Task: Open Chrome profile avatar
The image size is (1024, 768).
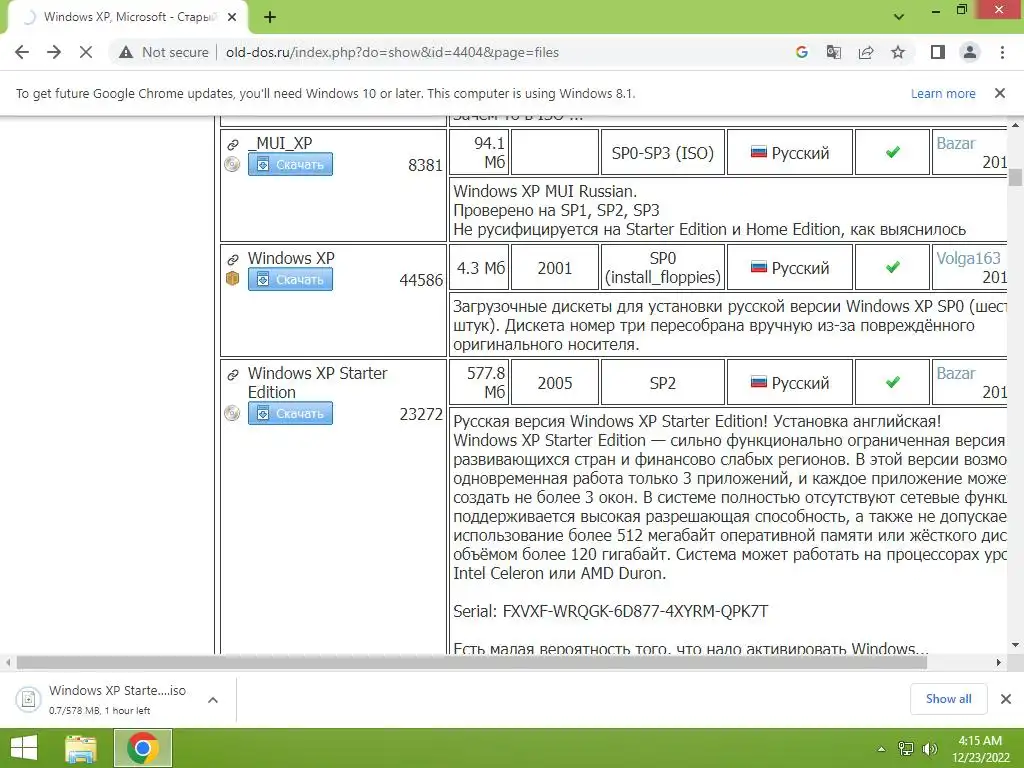Action: coord(970,52)
